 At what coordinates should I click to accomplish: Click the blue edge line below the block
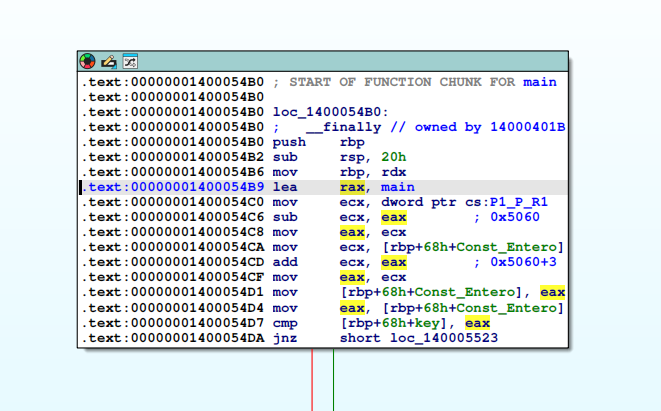(334, 380)
